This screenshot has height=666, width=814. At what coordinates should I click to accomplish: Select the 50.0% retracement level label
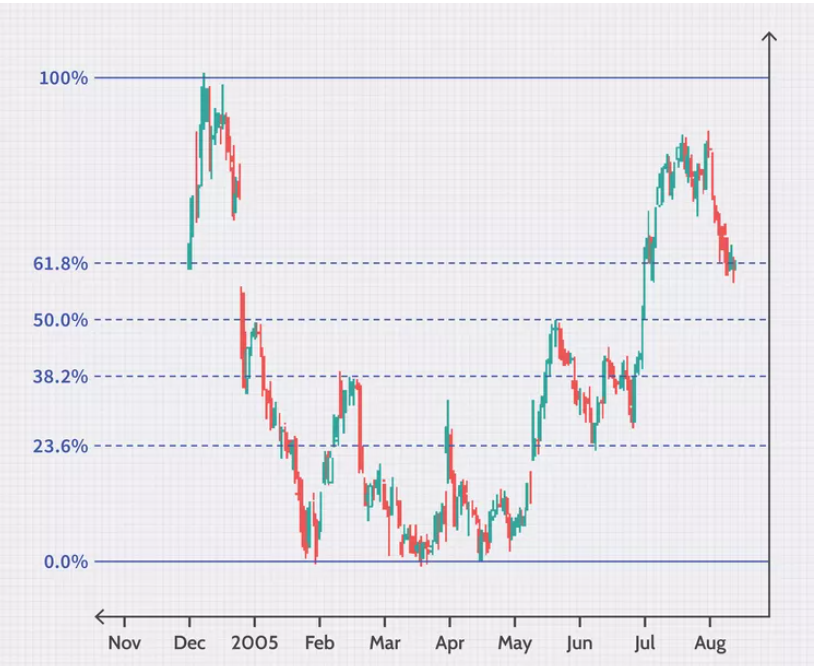point(60,320)
